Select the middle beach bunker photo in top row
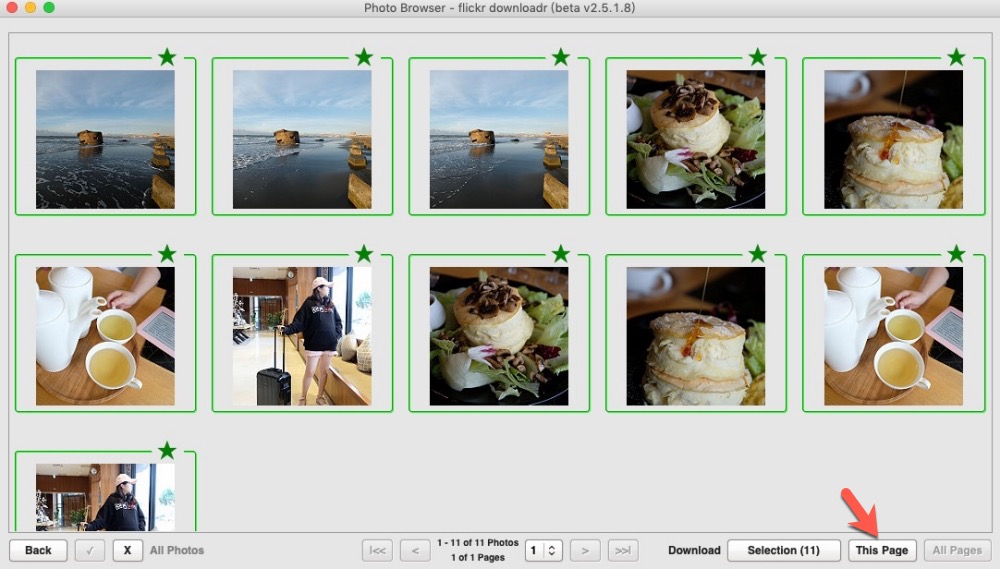1000x569 pixels. 302,139
